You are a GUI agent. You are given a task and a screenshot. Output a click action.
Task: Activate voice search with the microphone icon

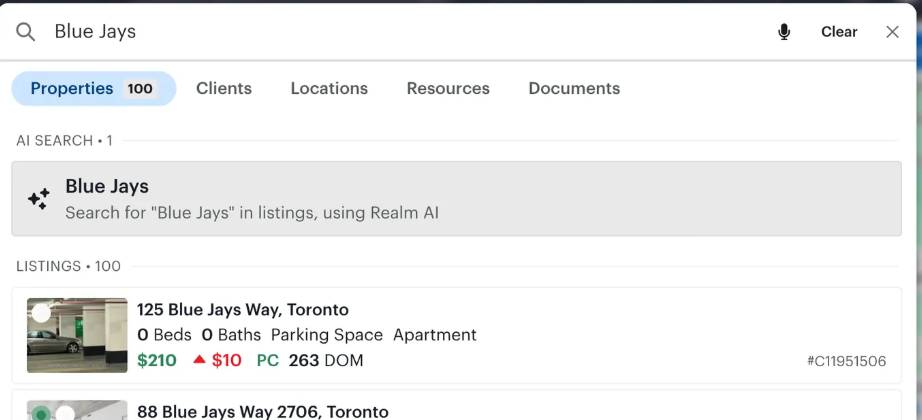click(784, 32)
